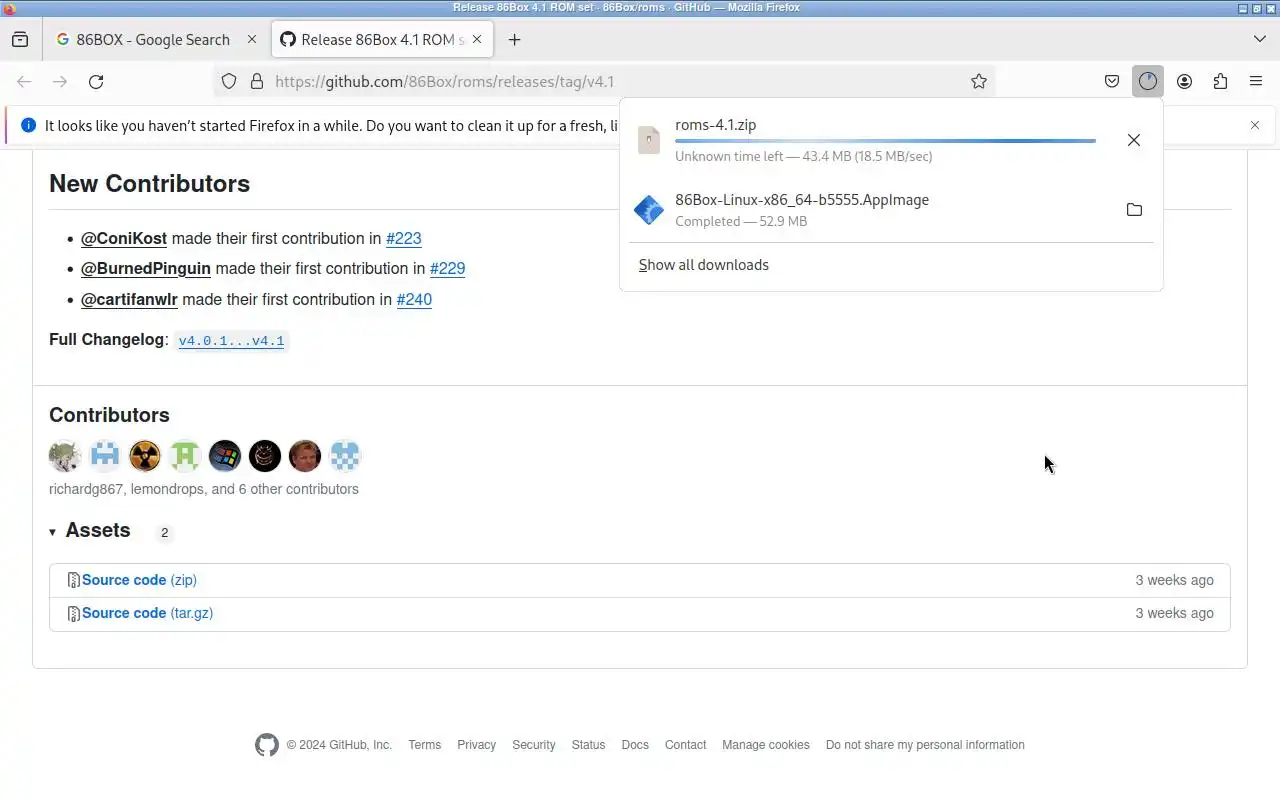Click the roms-4.1.zip file icon

point(649,140)
